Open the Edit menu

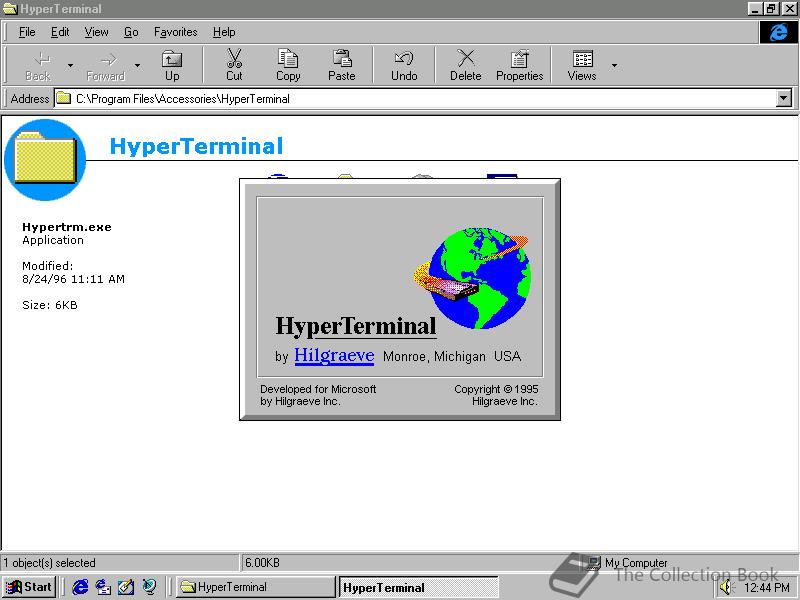point(60,32)
